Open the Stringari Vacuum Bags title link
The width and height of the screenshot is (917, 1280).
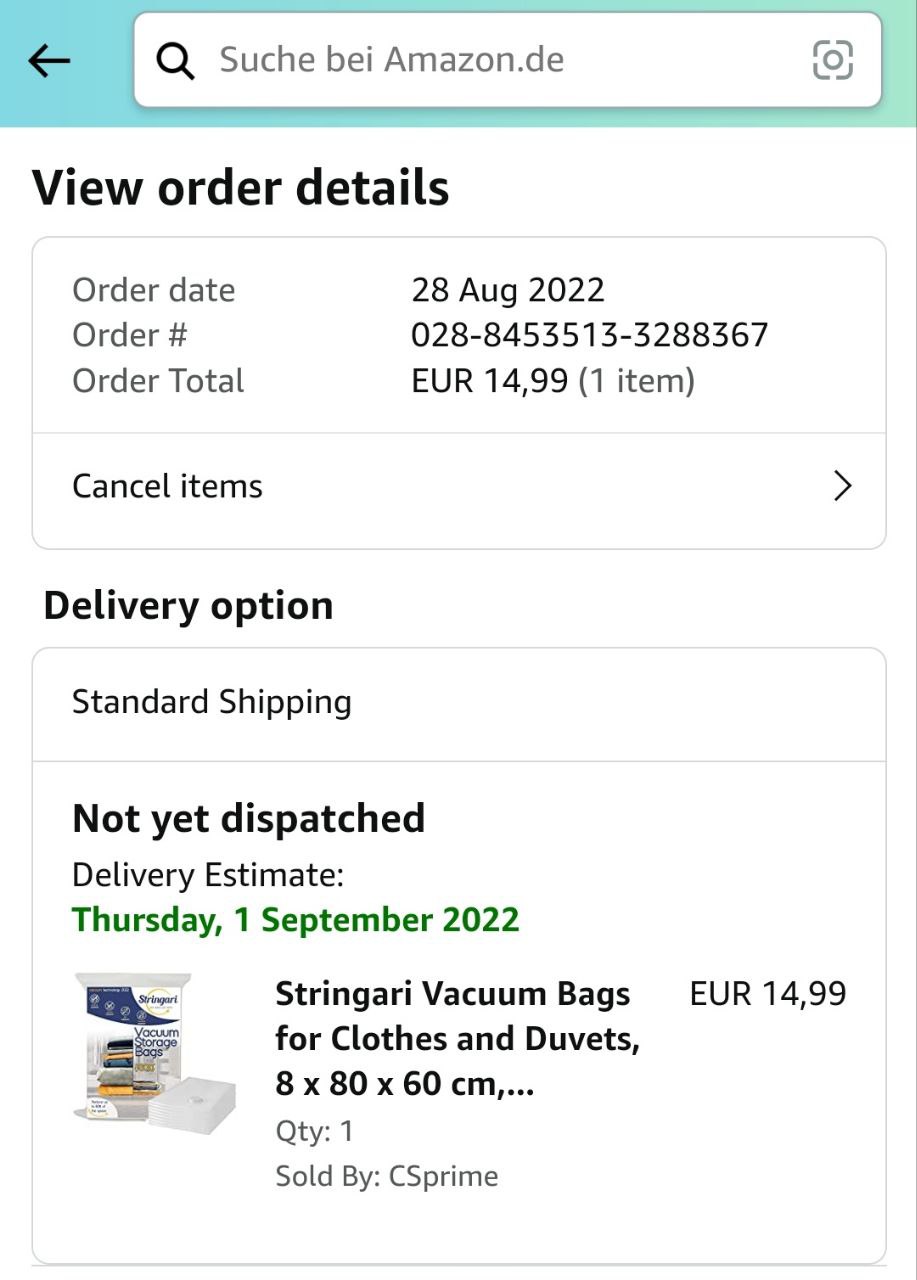(456, 1039)
